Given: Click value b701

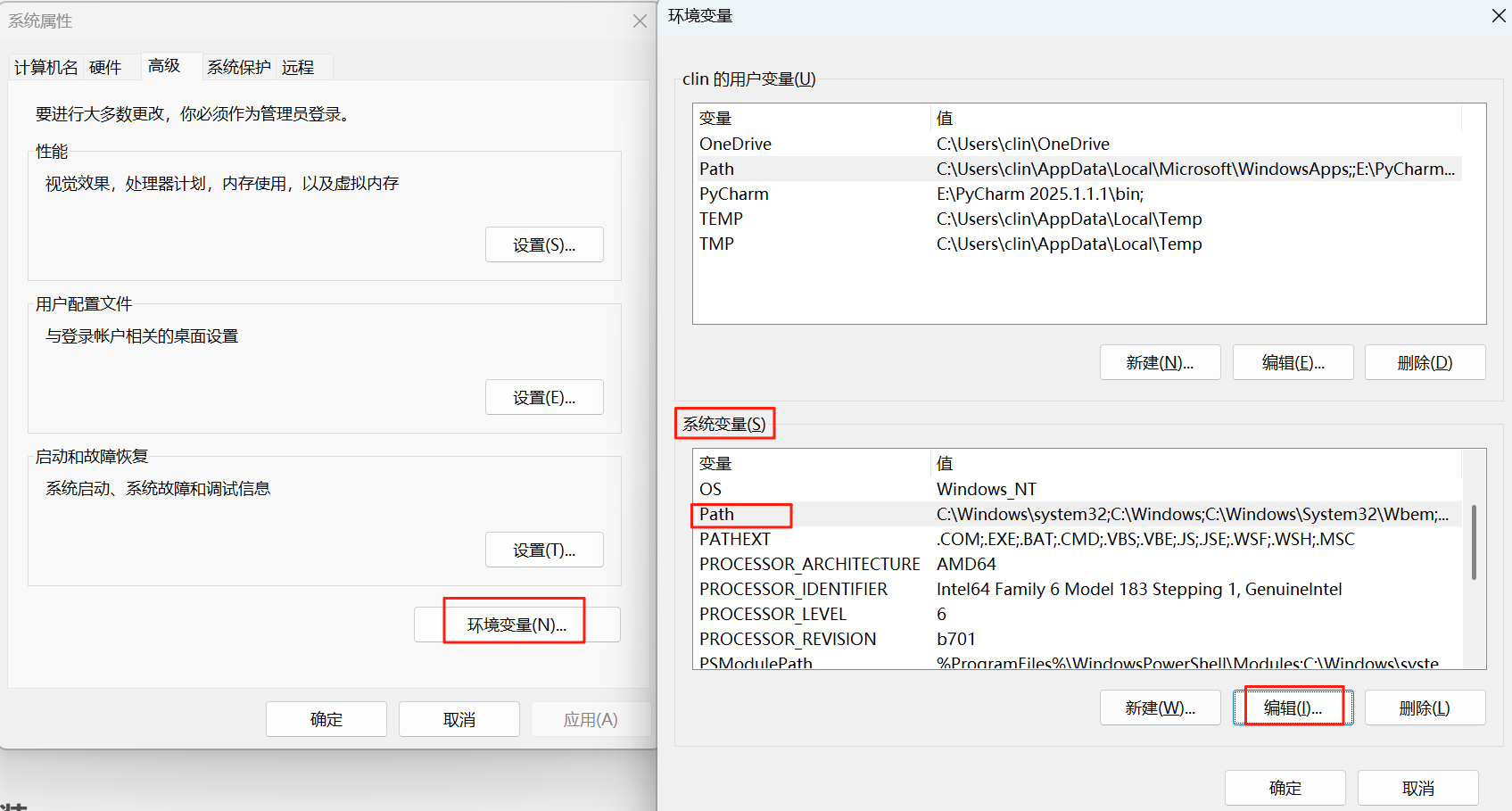Looking at the screenshot, I should coord(956,639).
